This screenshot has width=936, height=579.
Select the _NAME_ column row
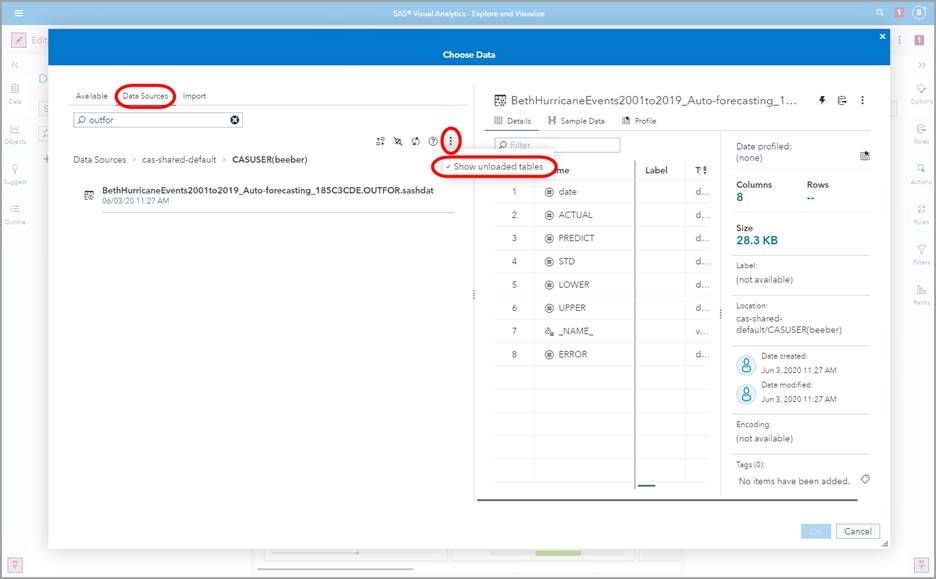point(602,331)
